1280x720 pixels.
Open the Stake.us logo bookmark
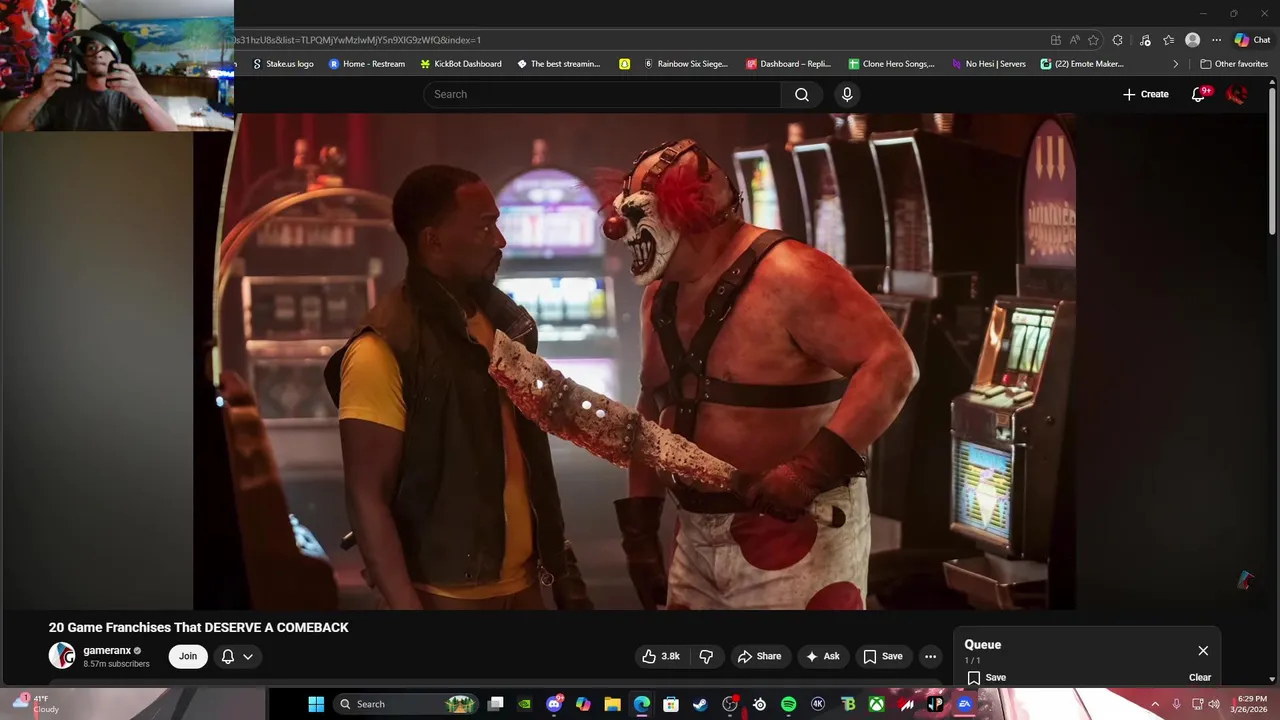coord(283,64)
